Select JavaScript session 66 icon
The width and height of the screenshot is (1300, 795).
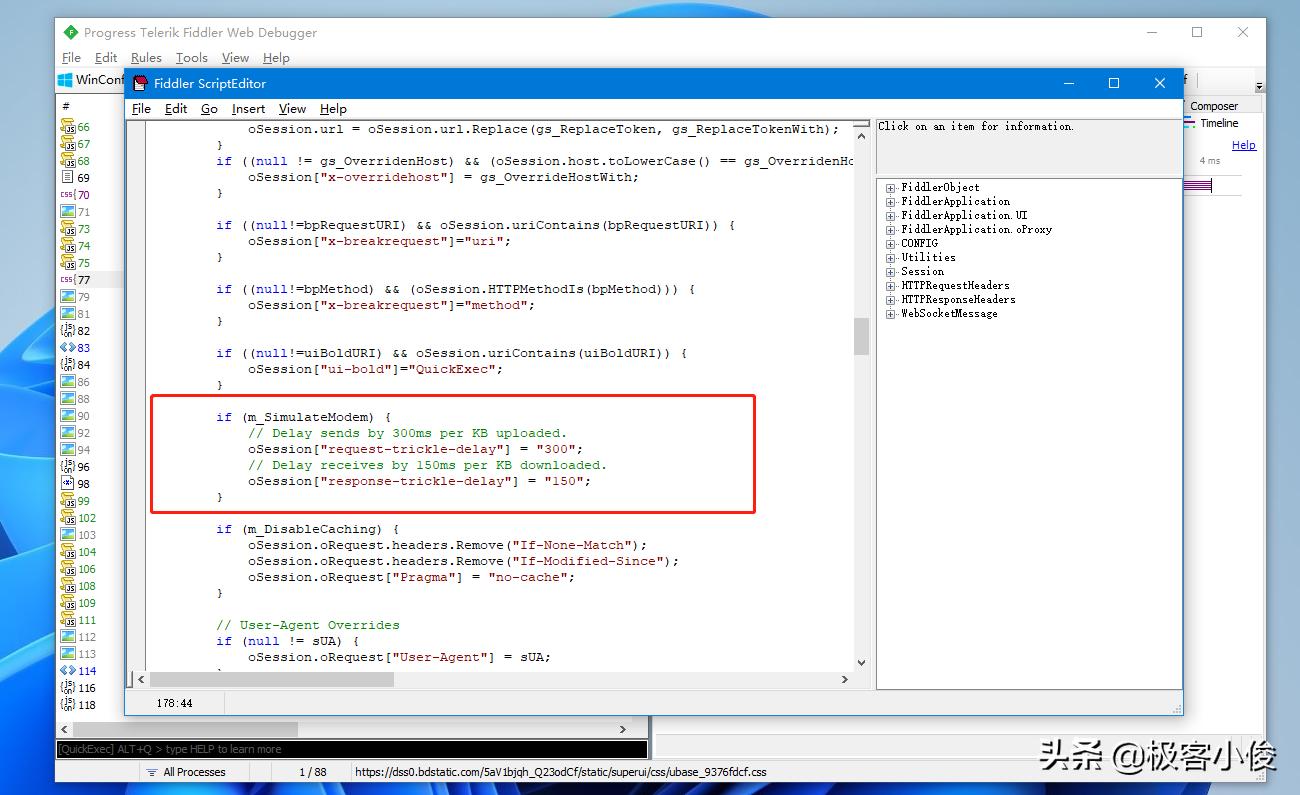pos(67,127)
